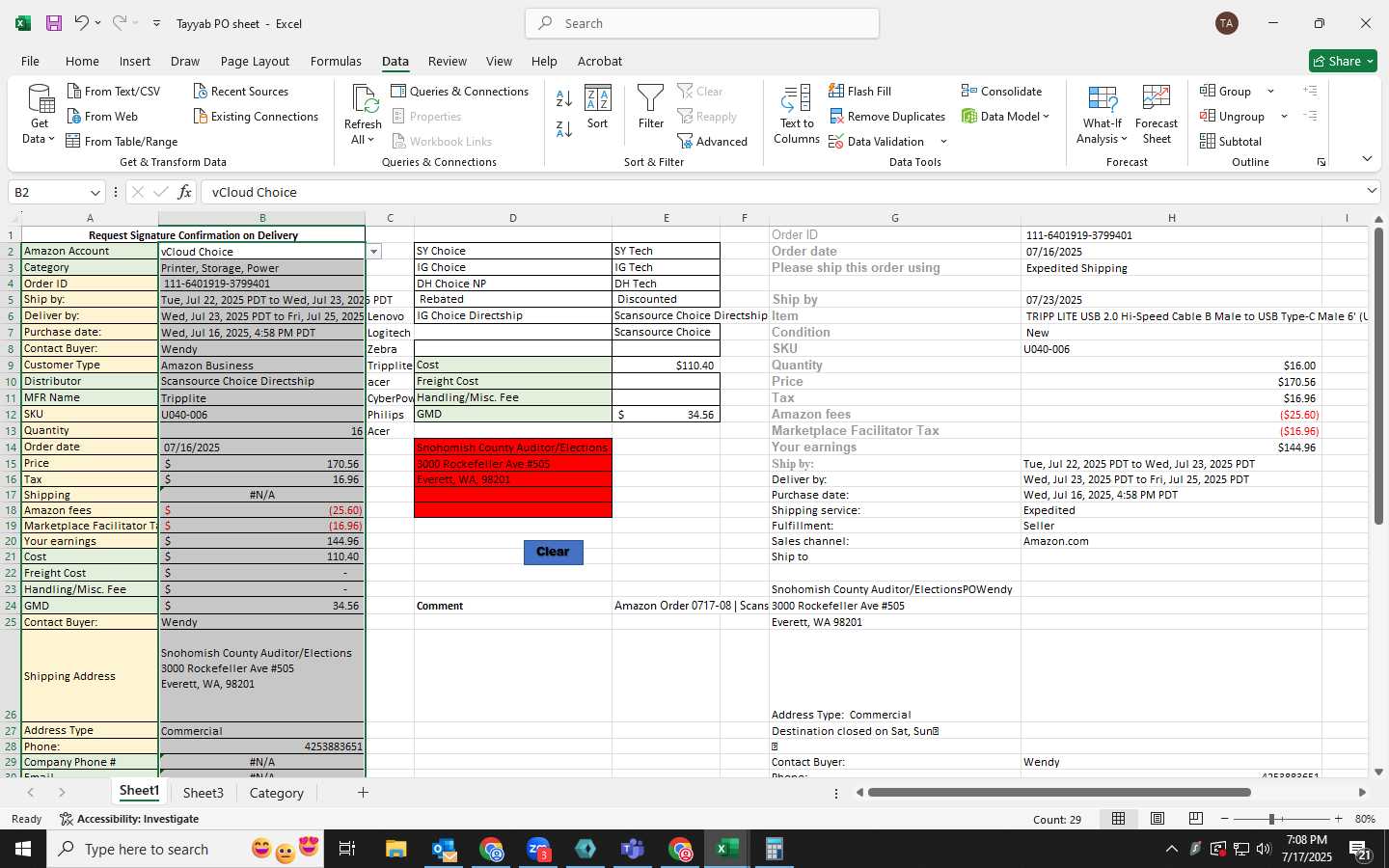
Task: Toggle the Filter funnel
Action: (651, 107)
